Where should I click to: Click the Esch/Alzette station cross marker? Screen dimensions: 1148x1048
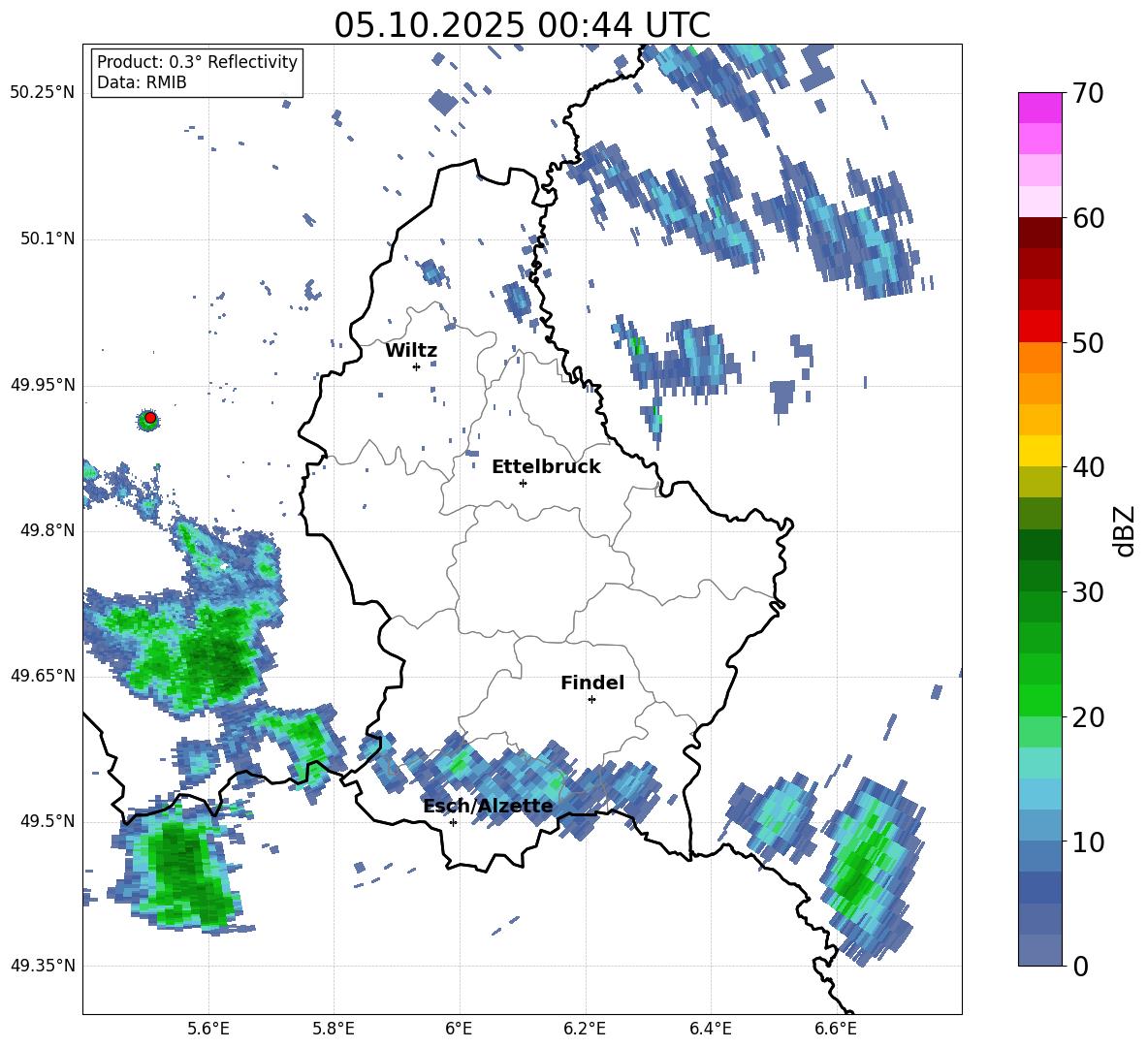point(453,822)
